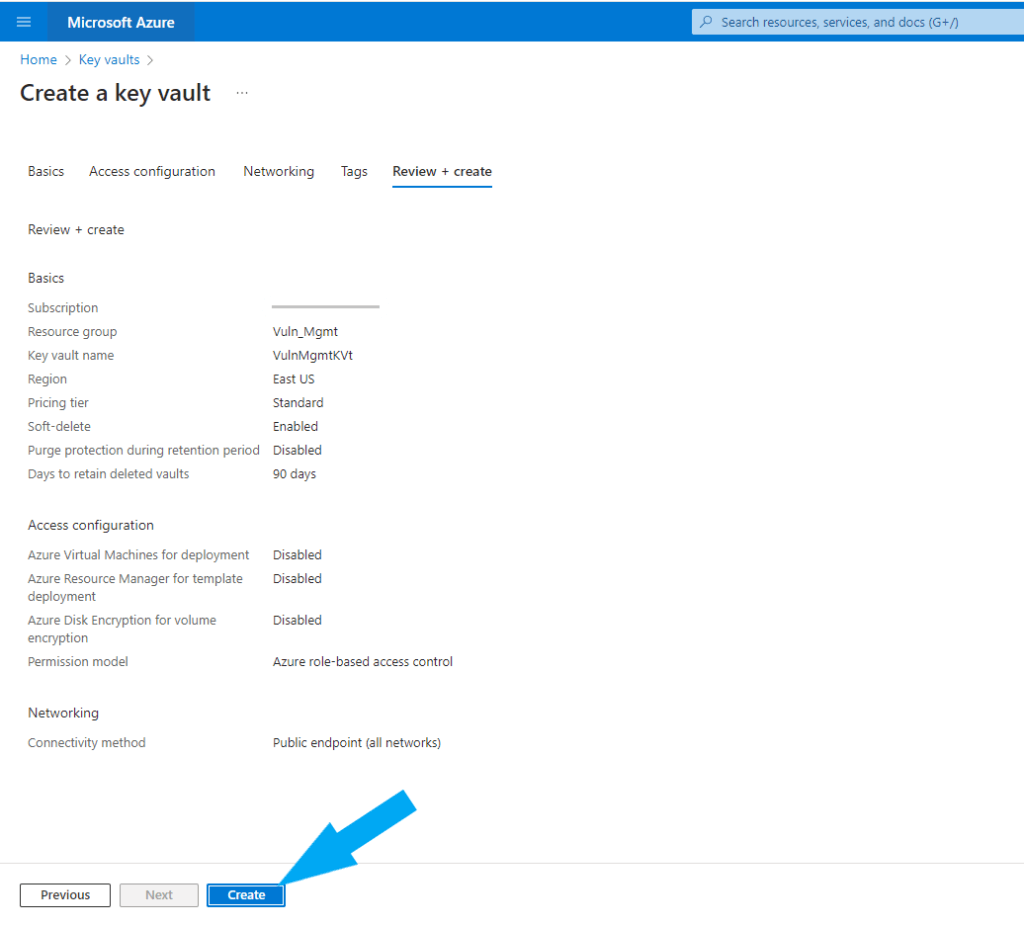Click the Previous button
1024x926 pixels.
click(65, 895)
